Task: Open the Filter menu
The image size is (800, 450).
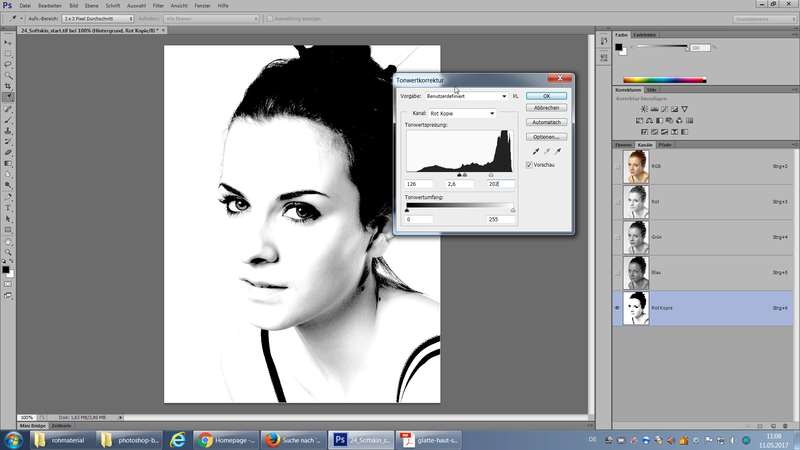Action: click(x=158, y=5)
